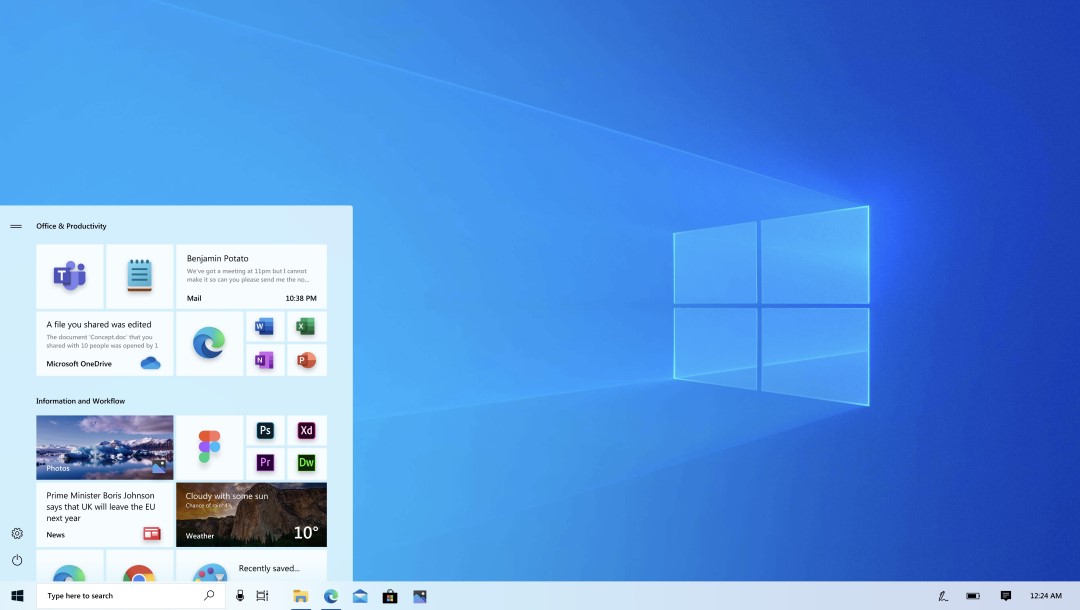Viewport: 1080px width, 610px height.
Task: Launch the Figma tile
Action: click(x=209, y=447)
